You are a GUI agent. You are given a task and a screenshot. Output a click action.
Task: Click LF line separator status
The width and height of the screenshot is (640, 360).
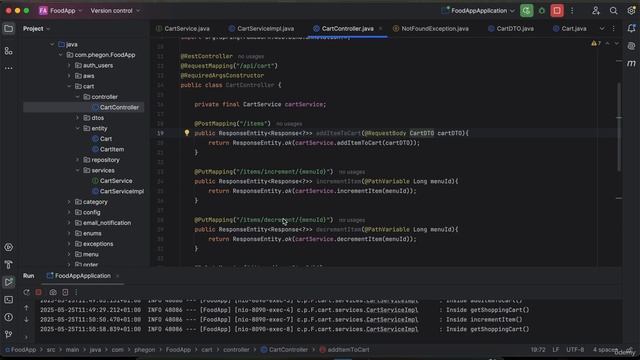(556, 350)
